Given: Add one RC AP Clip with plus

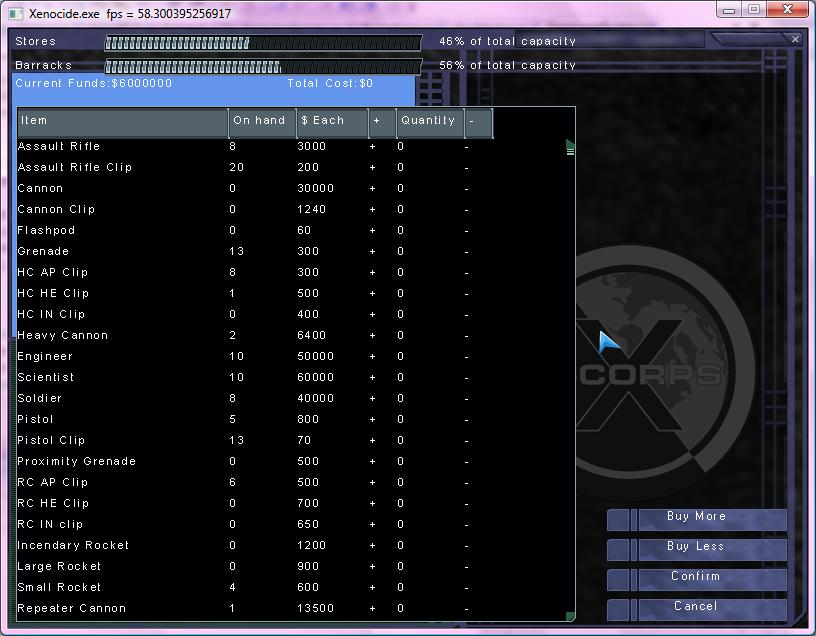Looking at the screenshot, I should pos(373,482).
